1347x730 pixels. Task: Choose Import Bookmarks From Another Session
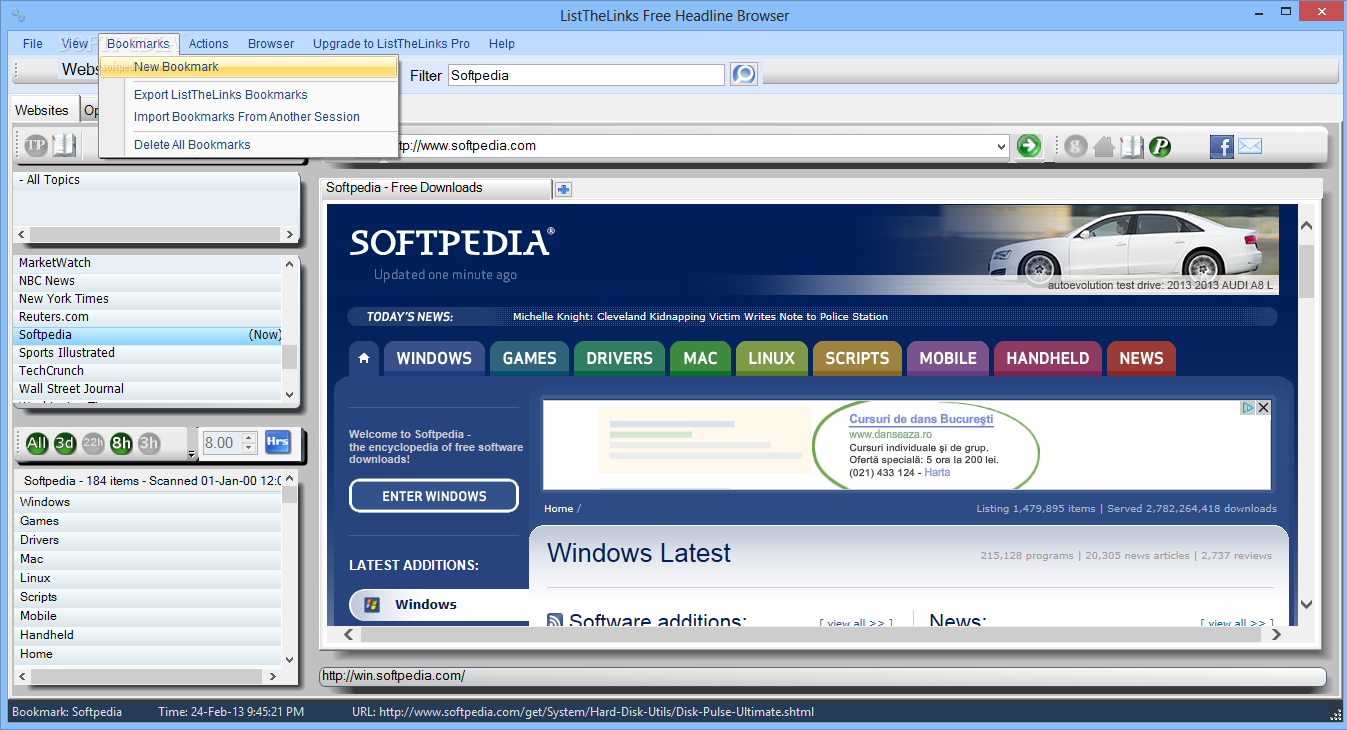tap(249, 117)
